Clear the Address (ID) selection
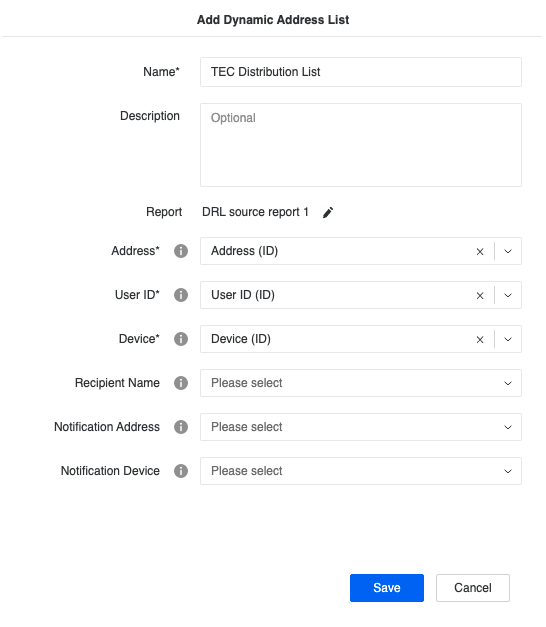 (480, 252)
